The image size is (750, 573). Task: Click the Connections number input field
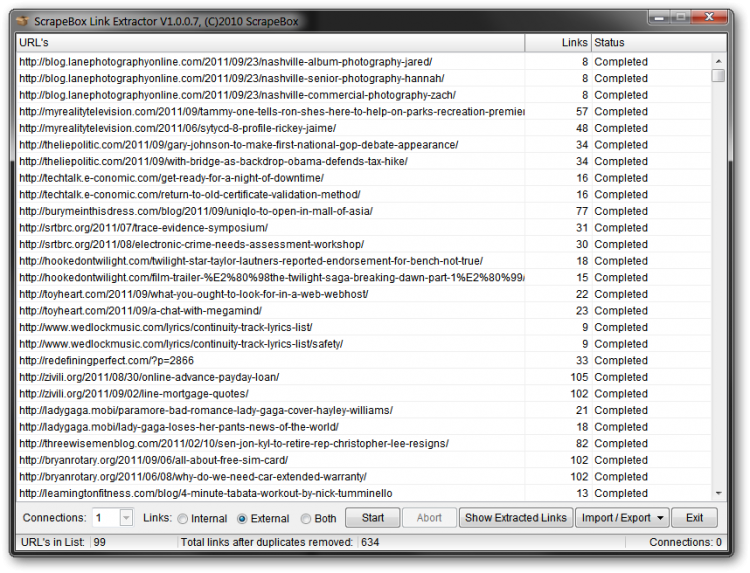(x=104, y=517)
